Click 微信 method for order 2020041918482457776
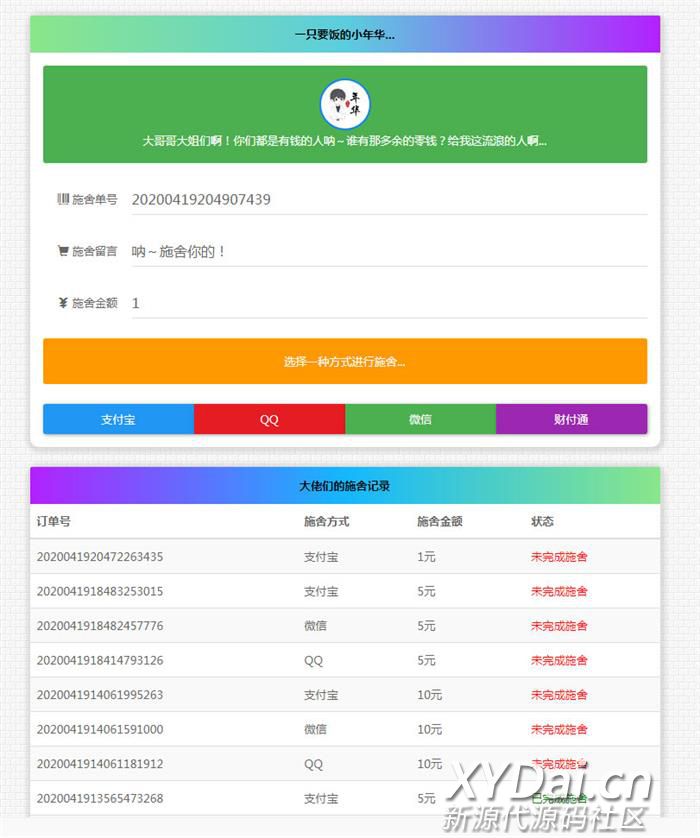The image size is (700, 838). (315, 625)
